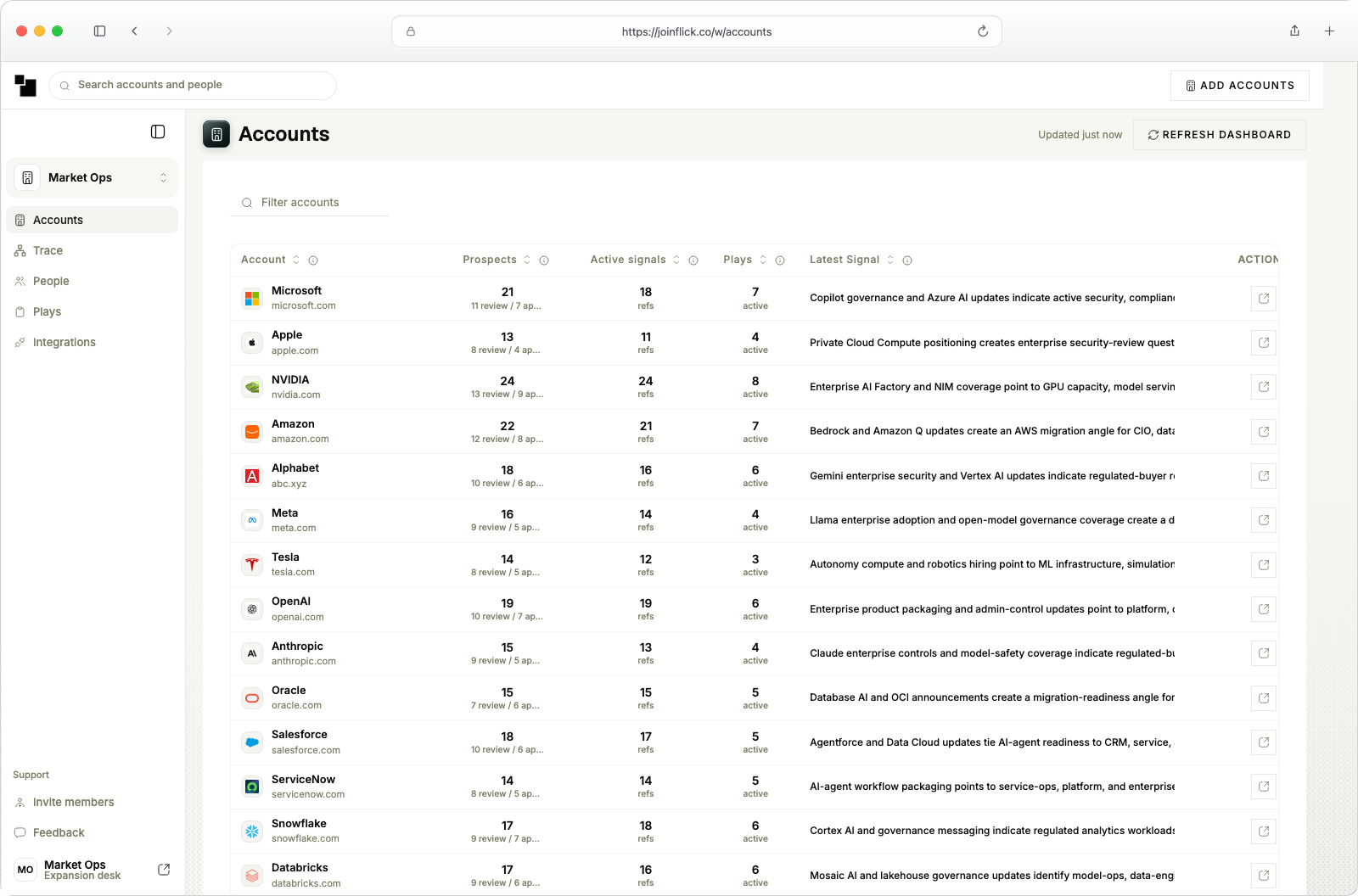Click the Snowflake logo thumbnail

(x=252, y=832)
